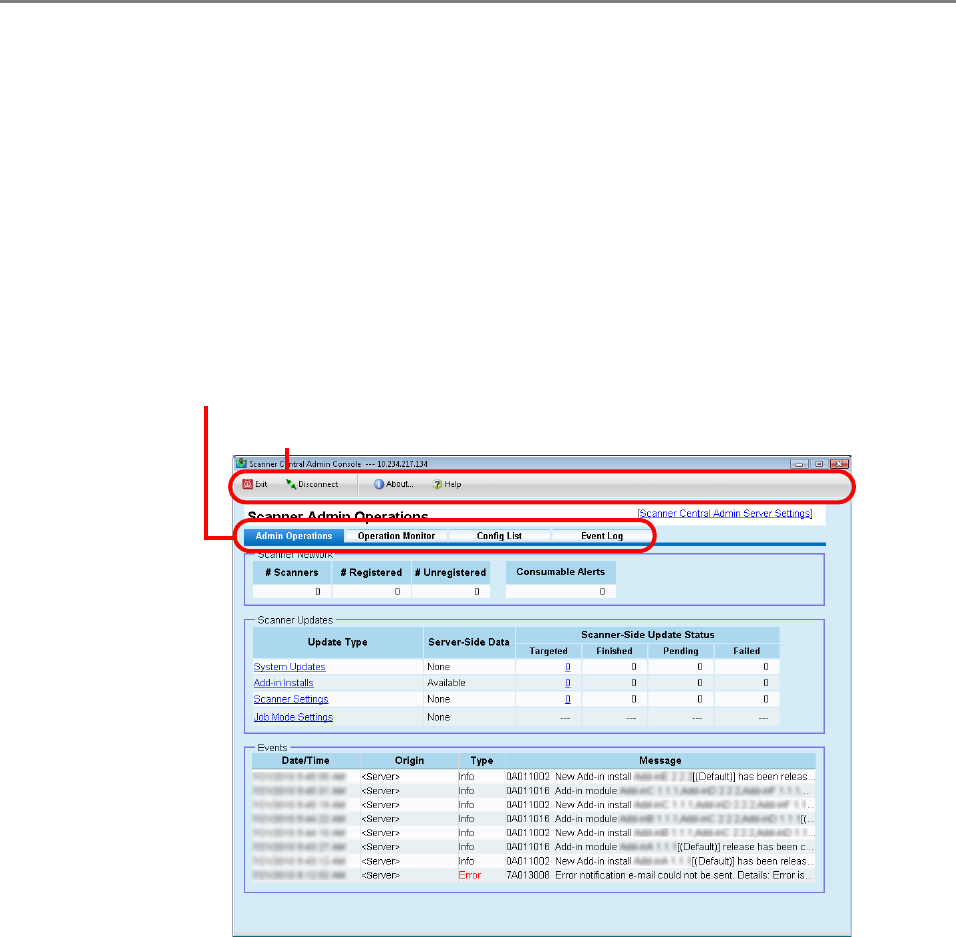Click the # Registered column header
This screenshot has height=937, width=956.
click(371, 572)
